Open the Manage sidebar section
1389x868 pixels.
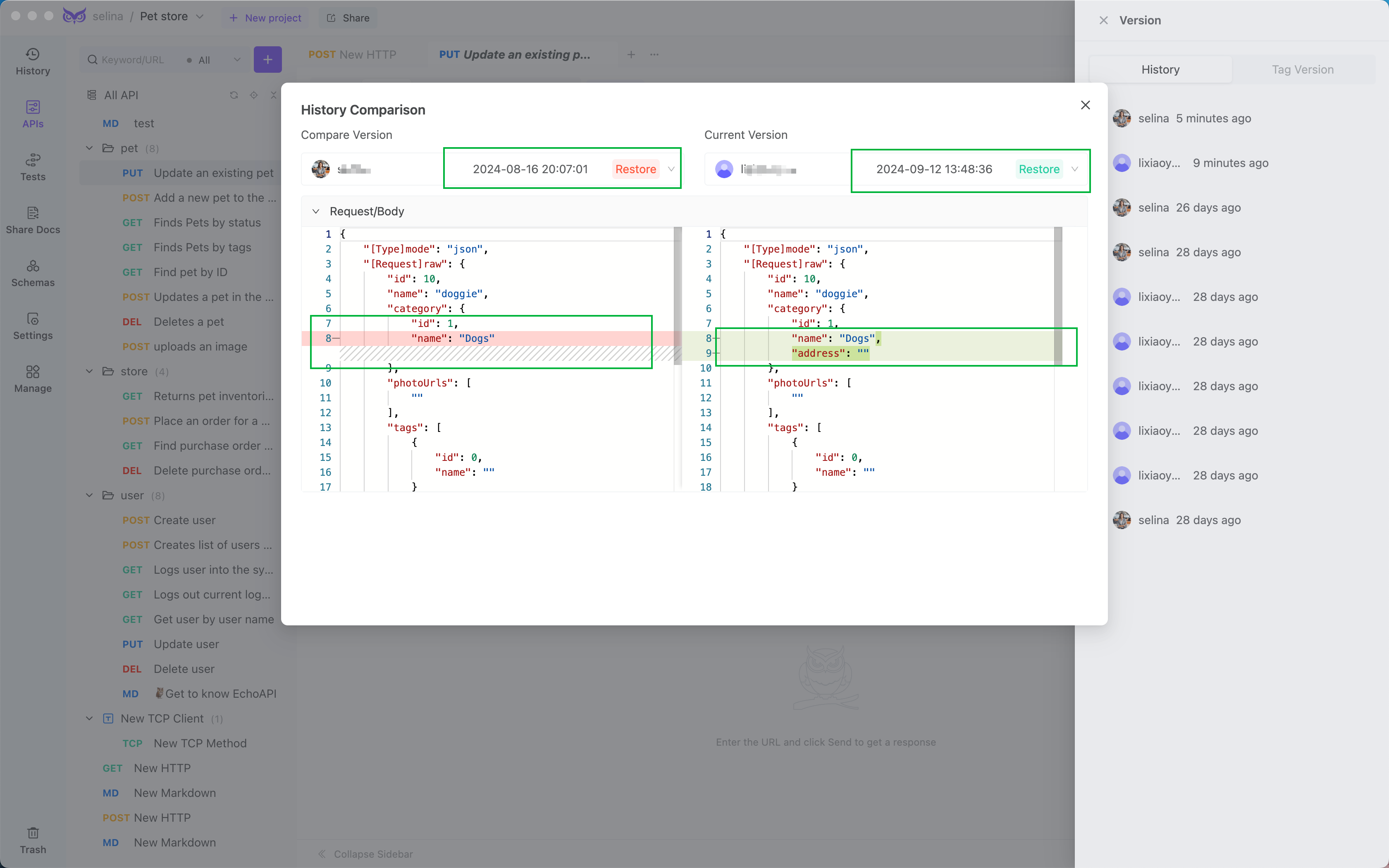point(33,379)
